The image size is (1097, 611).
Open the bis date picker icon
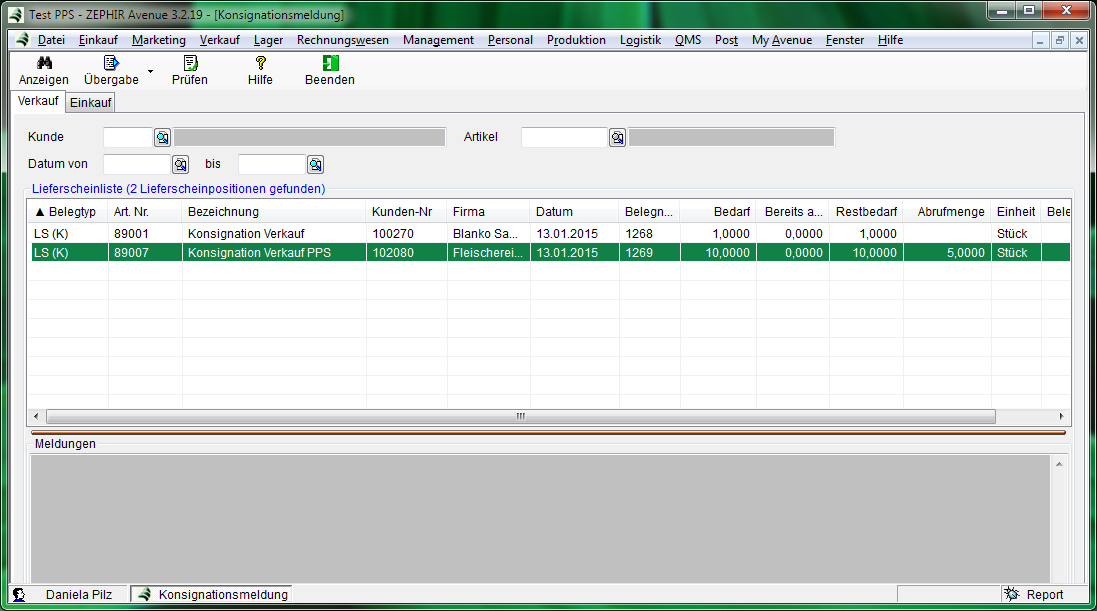(x=316, y=165)
